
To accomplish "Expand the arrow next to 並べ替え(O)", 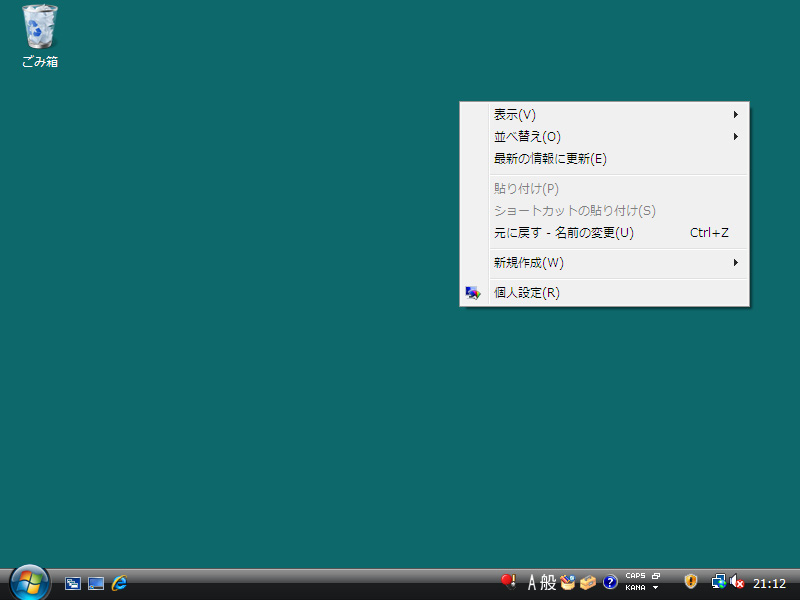I will (x=736, y=137).
